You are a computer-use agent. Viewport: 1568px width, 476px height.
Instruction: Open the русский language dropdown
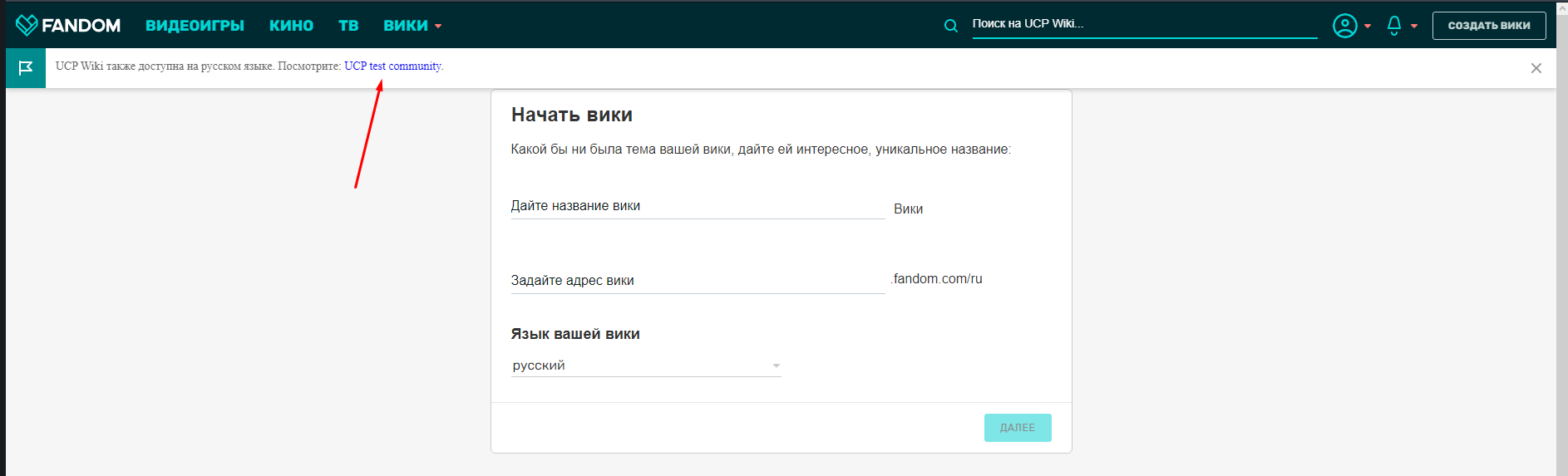[646, 366]
